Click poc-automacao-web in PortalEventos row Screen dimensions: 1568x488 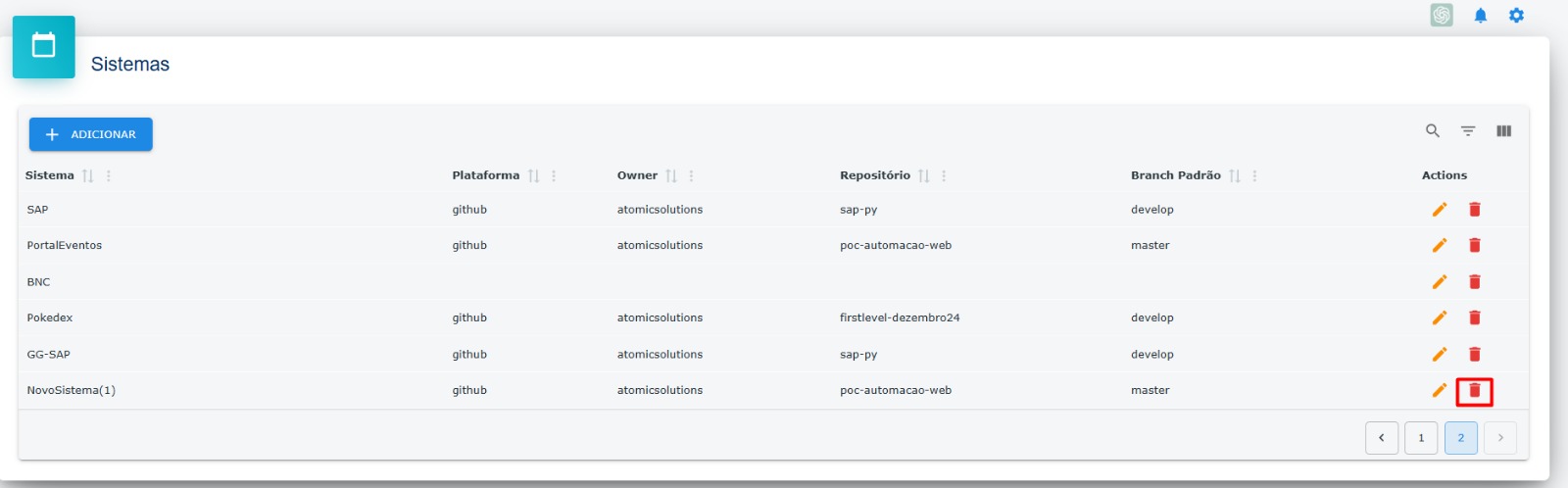[896, 246]
